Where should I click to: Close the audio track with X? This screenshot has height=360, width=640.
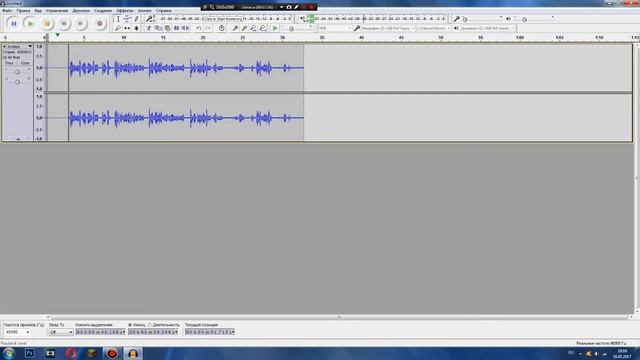click(4, 47)
